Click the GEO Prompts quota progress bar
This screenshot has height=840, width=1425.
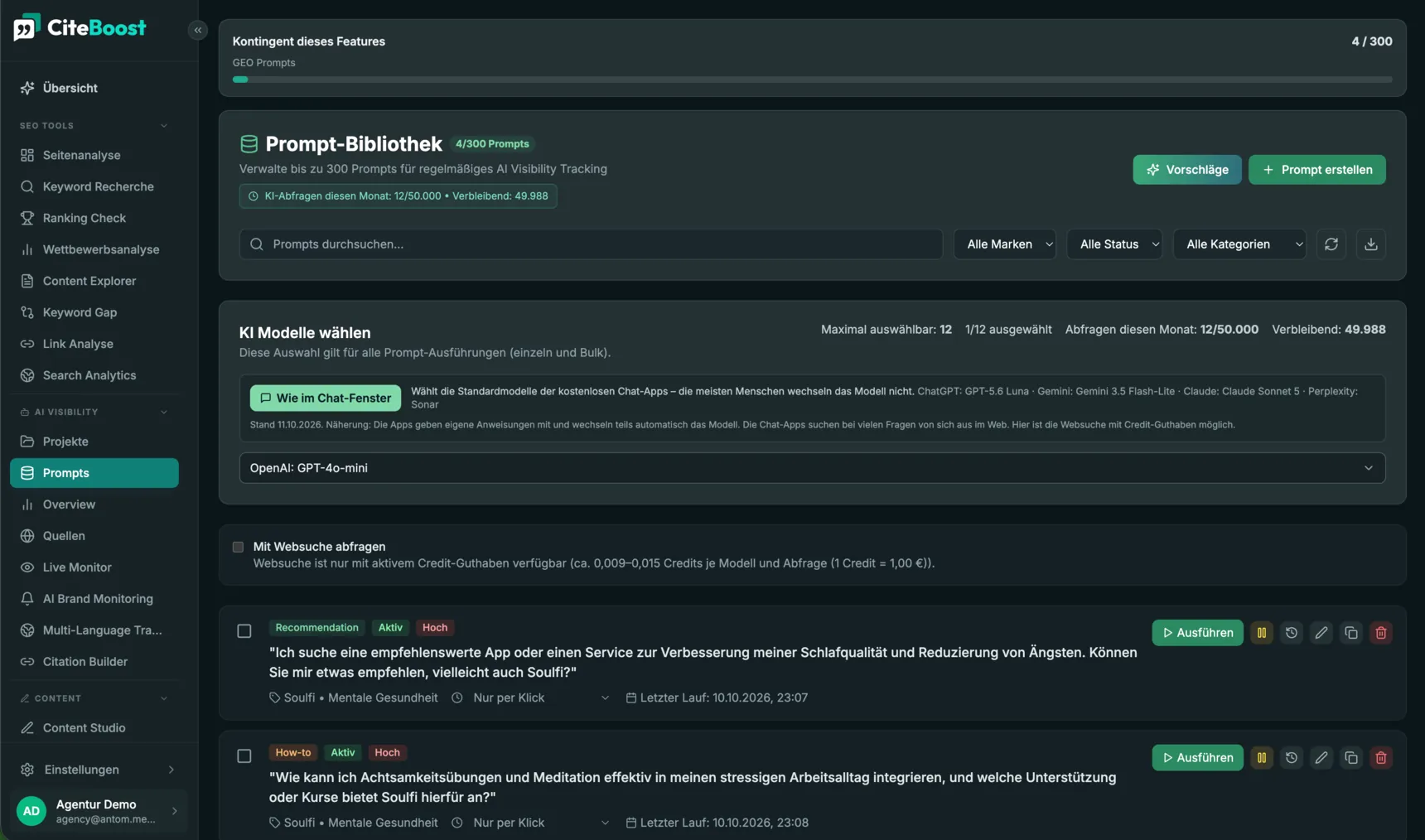pyautogui.click(x=812, y=80)
